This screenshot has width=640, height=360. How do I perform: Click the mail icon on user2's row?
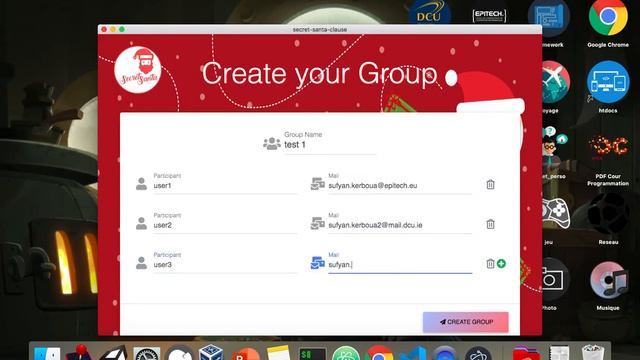pos(318,224)
